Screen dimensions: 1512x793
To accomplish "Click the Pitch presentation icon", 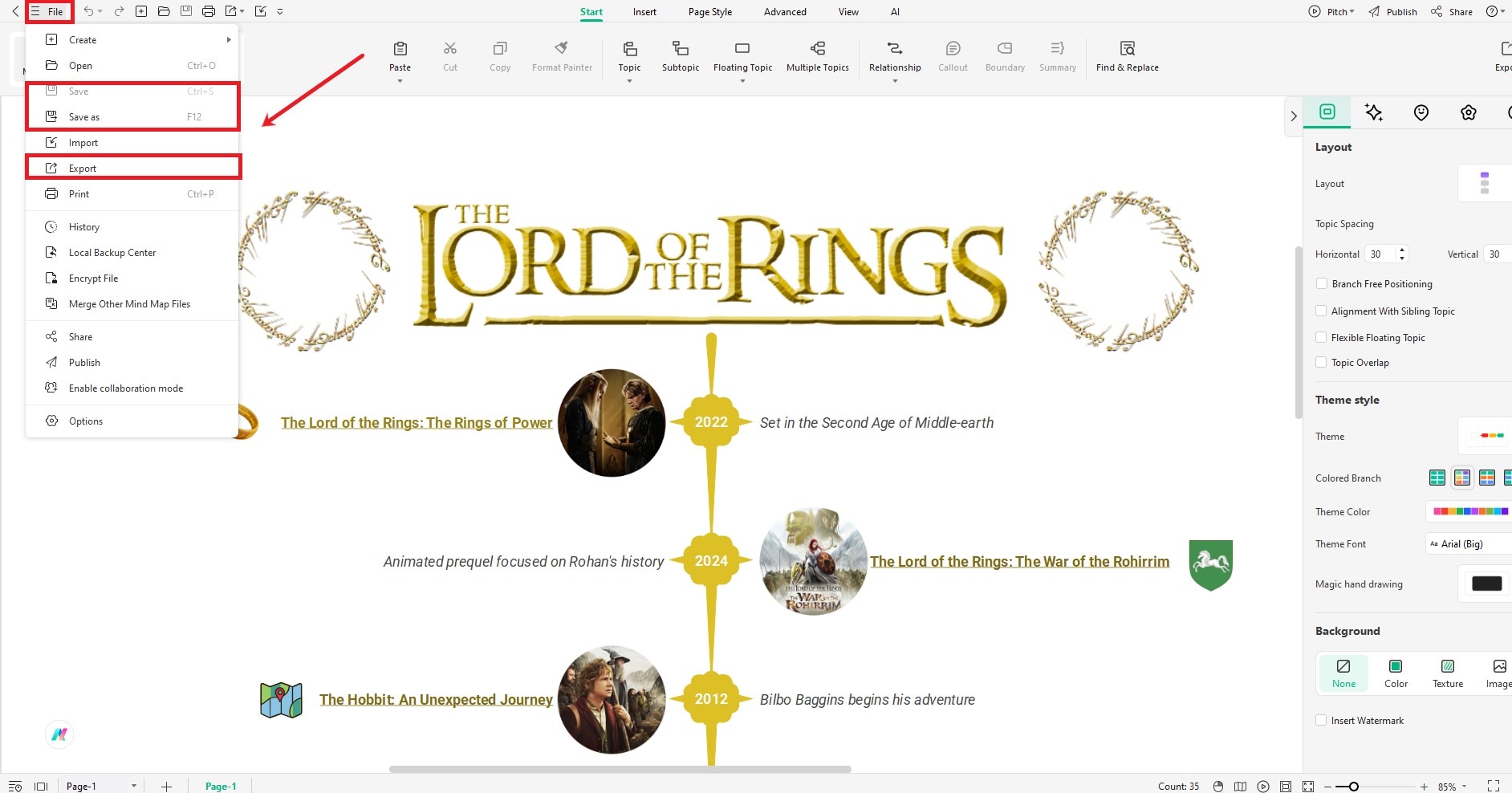I will coord(1315,11).
